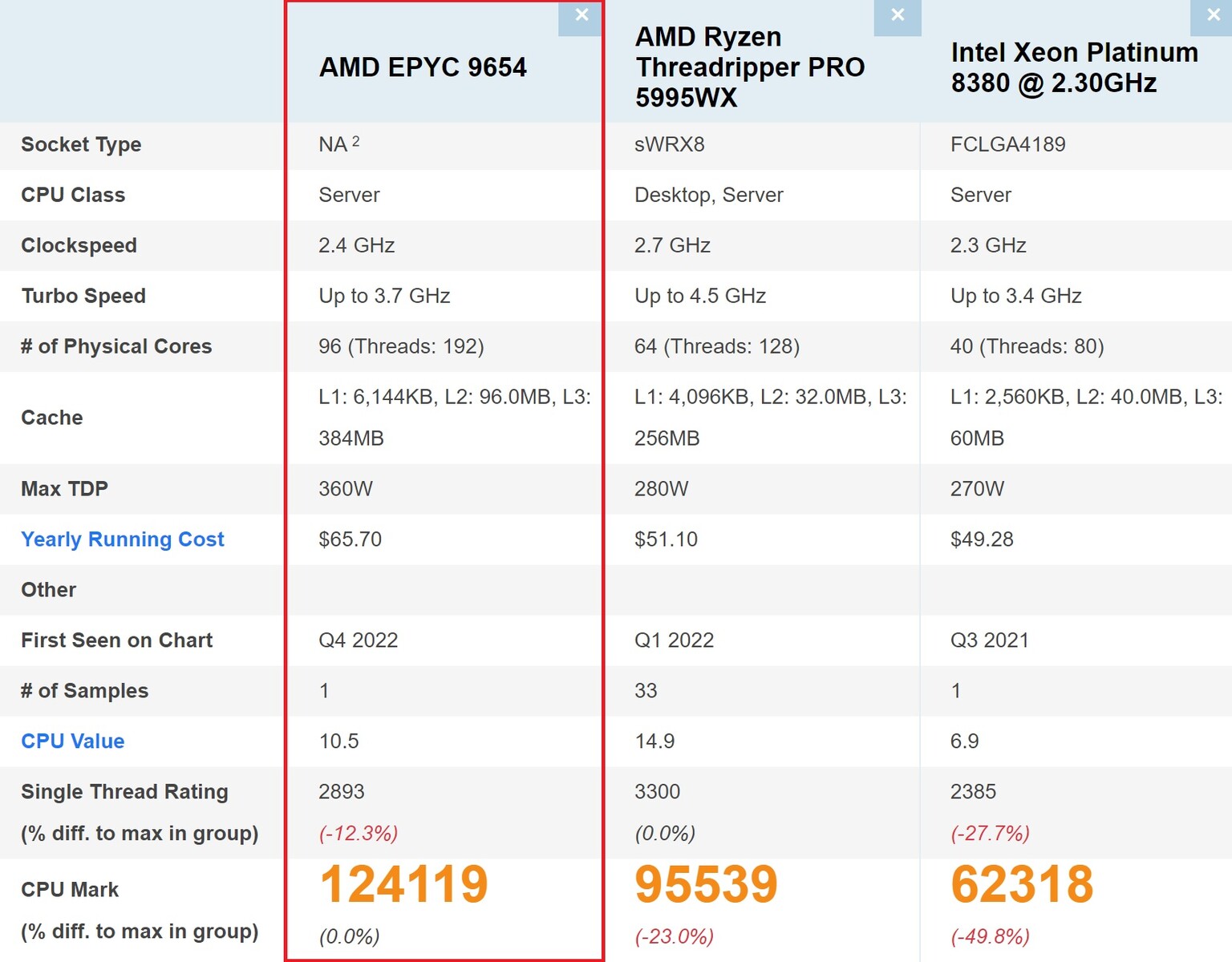
Task: Open the CPU Value link
Action: [73, 742]
